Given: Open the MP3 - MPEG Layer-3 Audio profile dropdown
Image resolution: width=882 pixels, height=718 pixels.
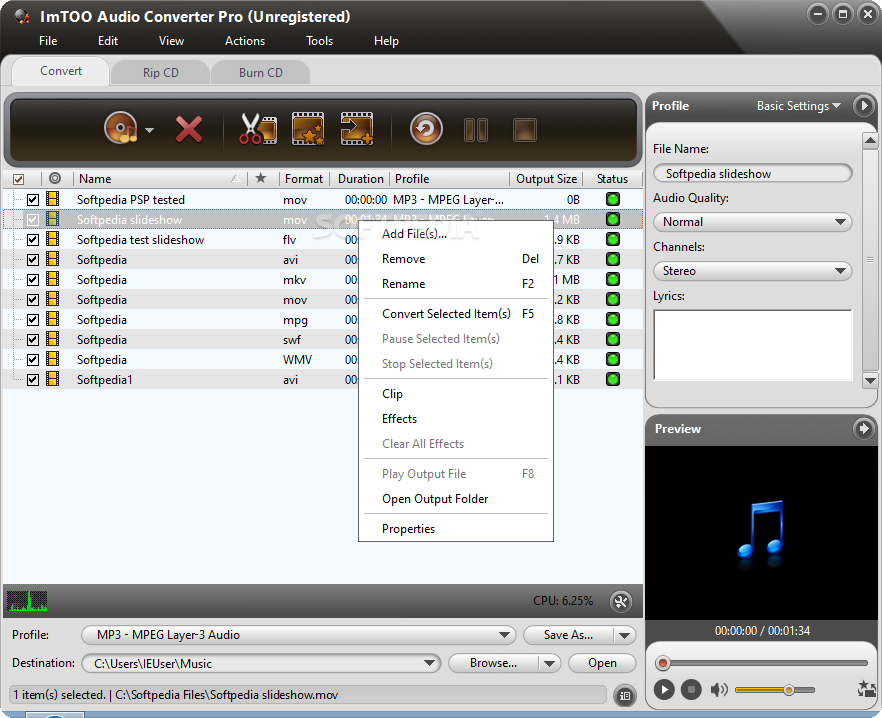Looking at the screenshot, I should click(299, 635).
